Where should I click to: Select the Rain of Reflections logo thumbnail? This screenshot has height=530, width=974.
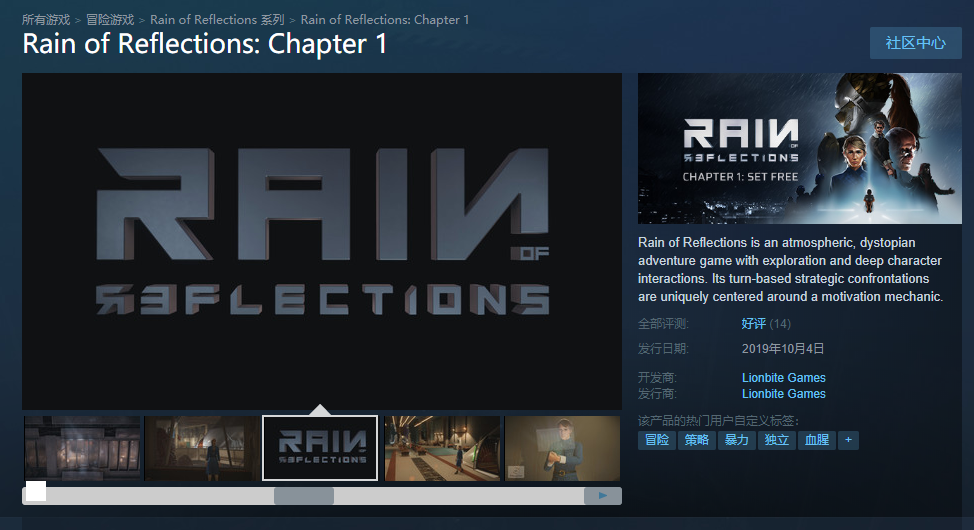pos(320,448)
